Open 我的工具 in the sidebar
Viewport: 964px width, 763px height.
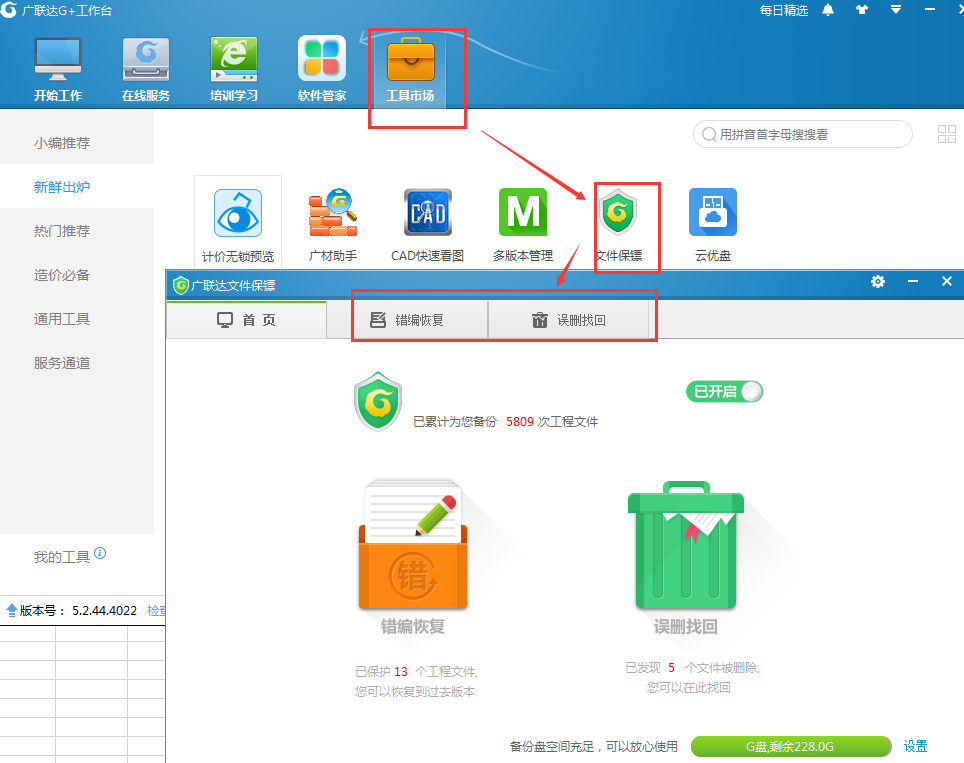tap(61, 557)
